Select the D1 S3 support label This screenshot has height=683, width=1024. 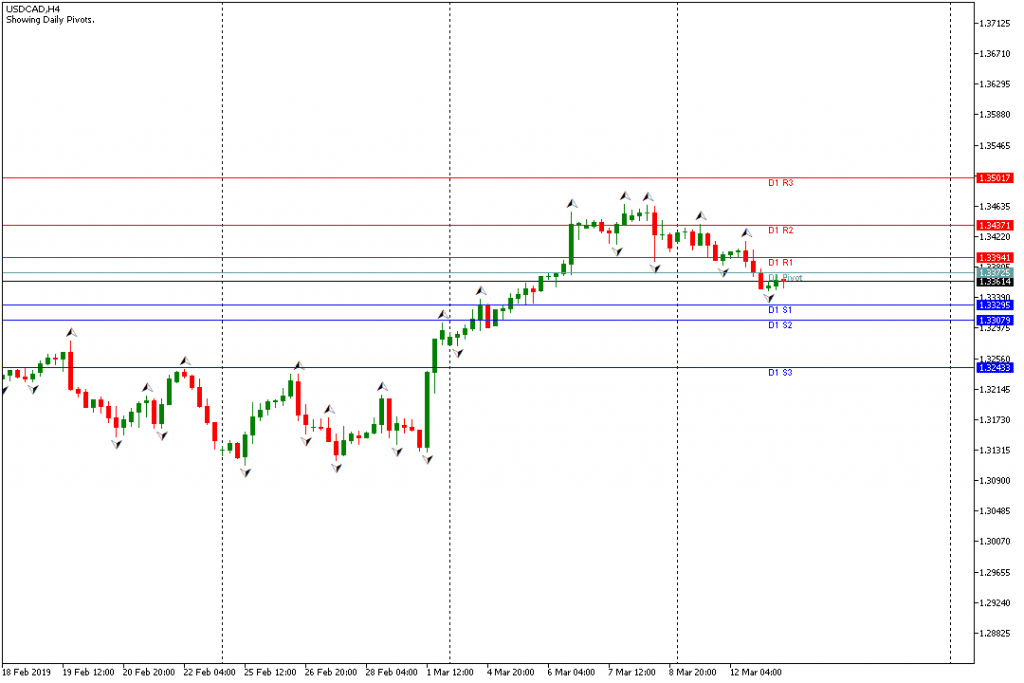[x=780, y=373]
